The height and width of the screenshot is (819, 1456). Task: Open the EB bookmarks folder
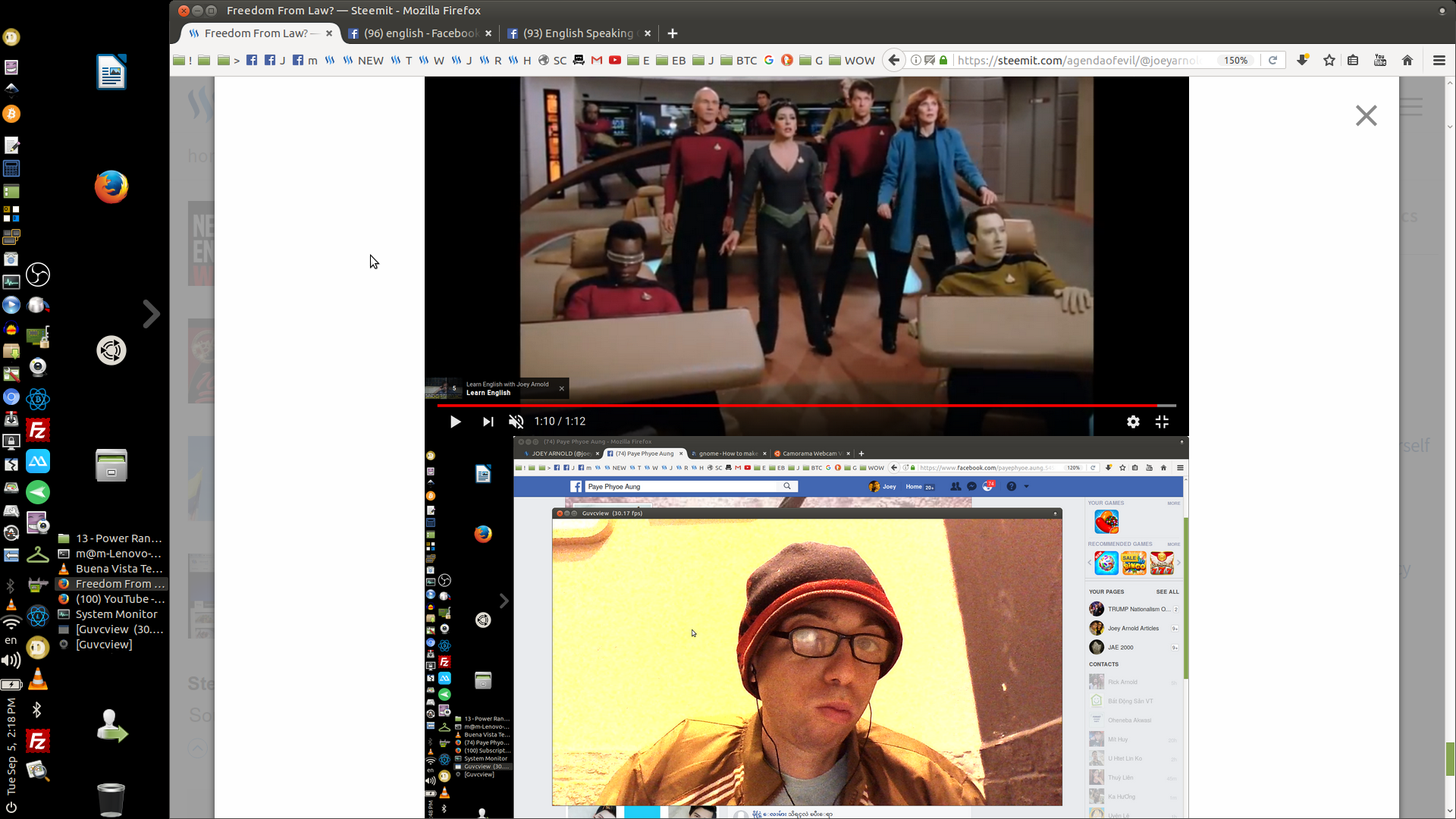click(x=671, y=60)
